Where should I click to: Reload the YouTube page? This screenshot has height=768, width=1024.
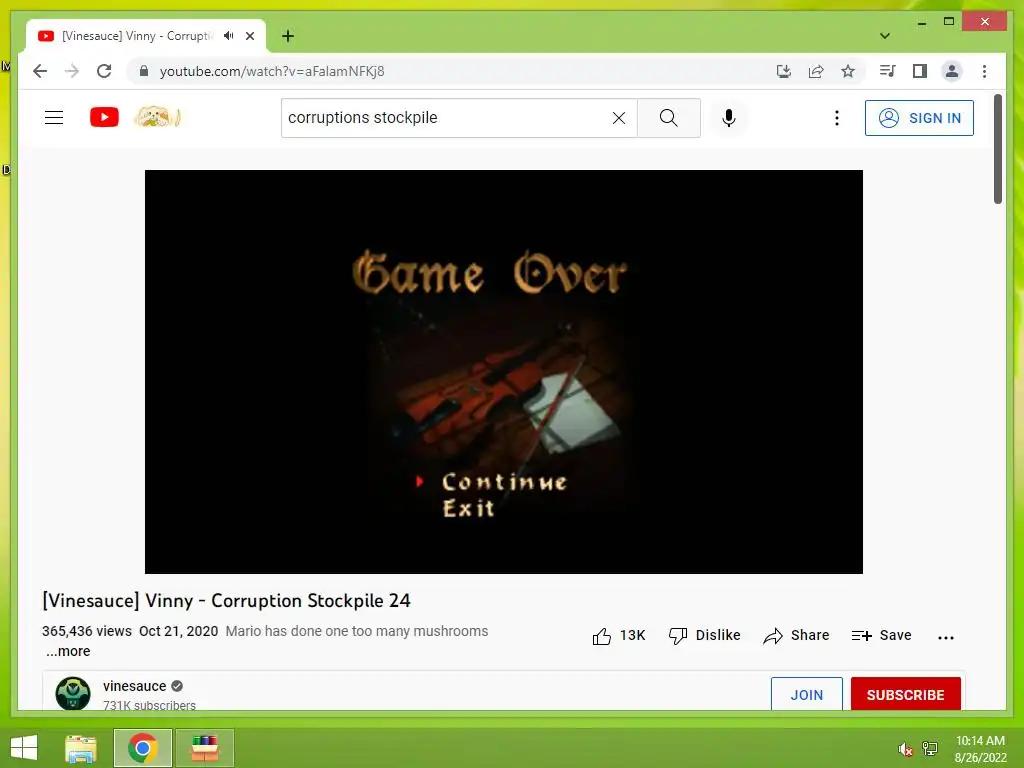coord(104,71)
